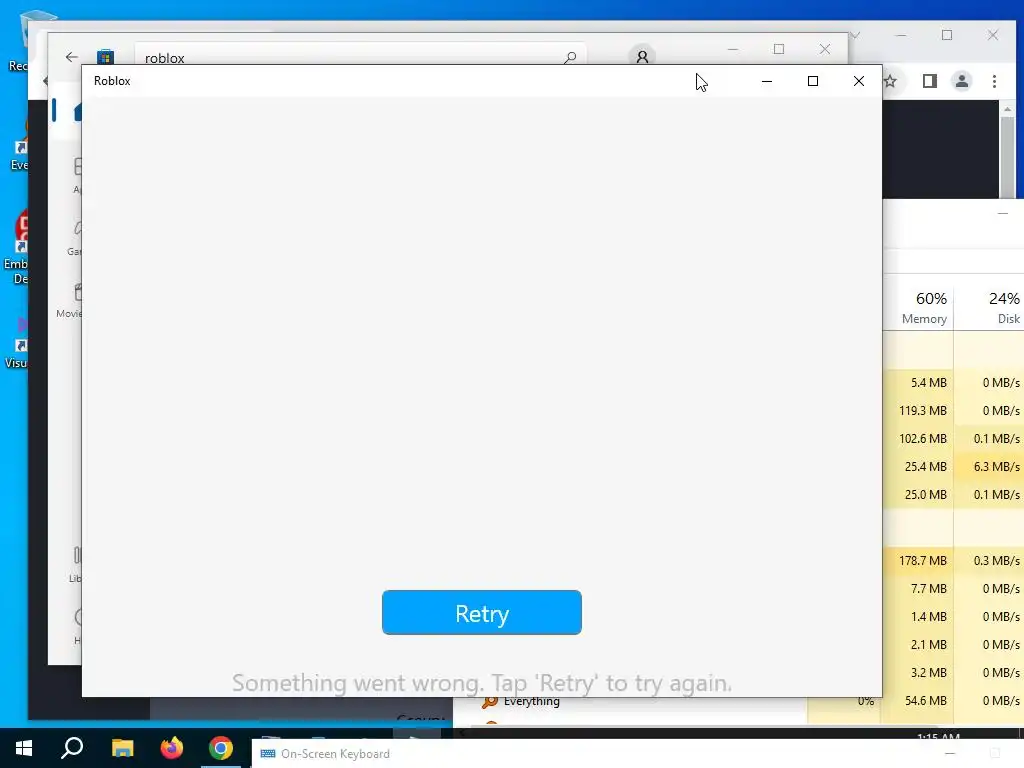Click the Everything process icon
This screenshot has height=768, width=1024.
click(489, 702)
